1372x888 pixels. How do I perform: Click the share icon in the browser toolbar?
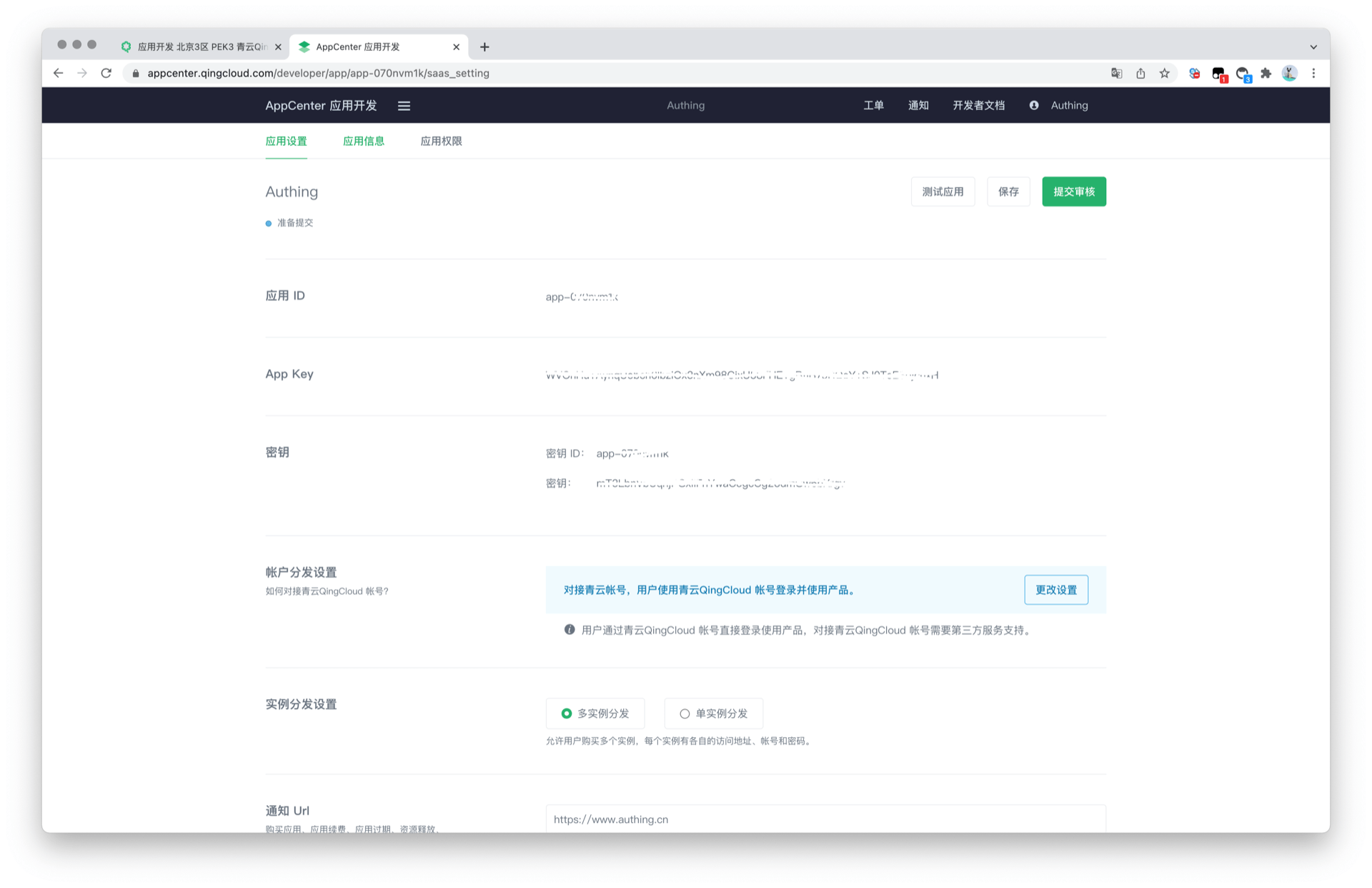(x=1140, y=73)
